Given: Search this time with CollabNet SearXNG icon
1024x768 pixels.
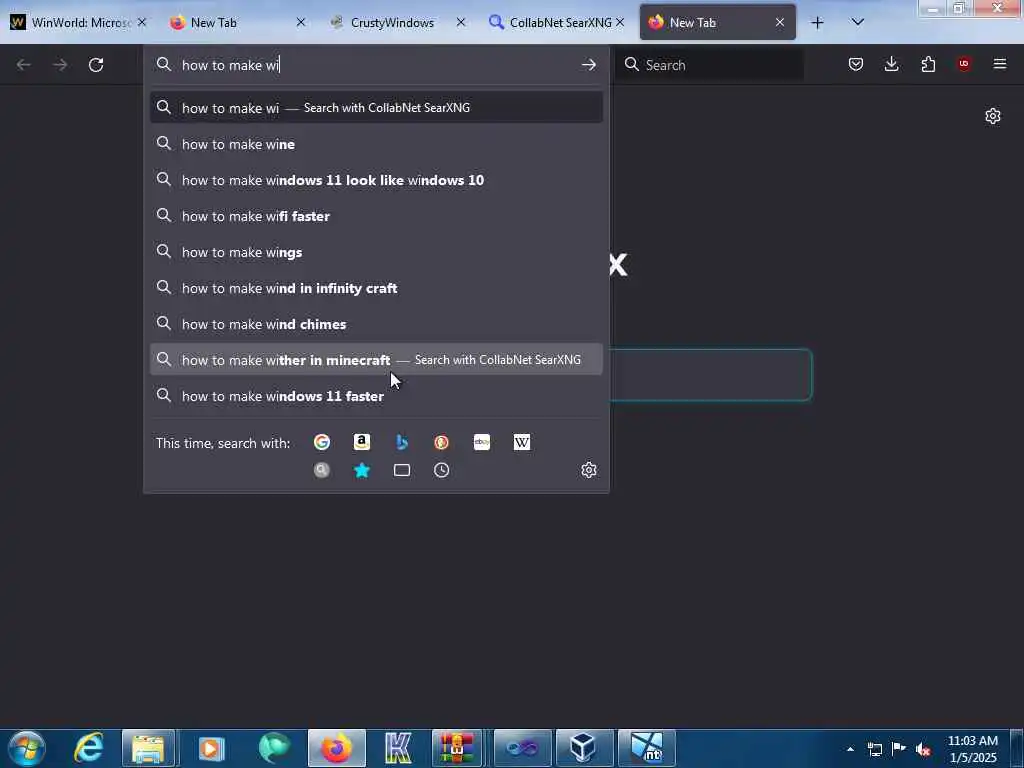Looking at the screenshot, I should point(322,470).
